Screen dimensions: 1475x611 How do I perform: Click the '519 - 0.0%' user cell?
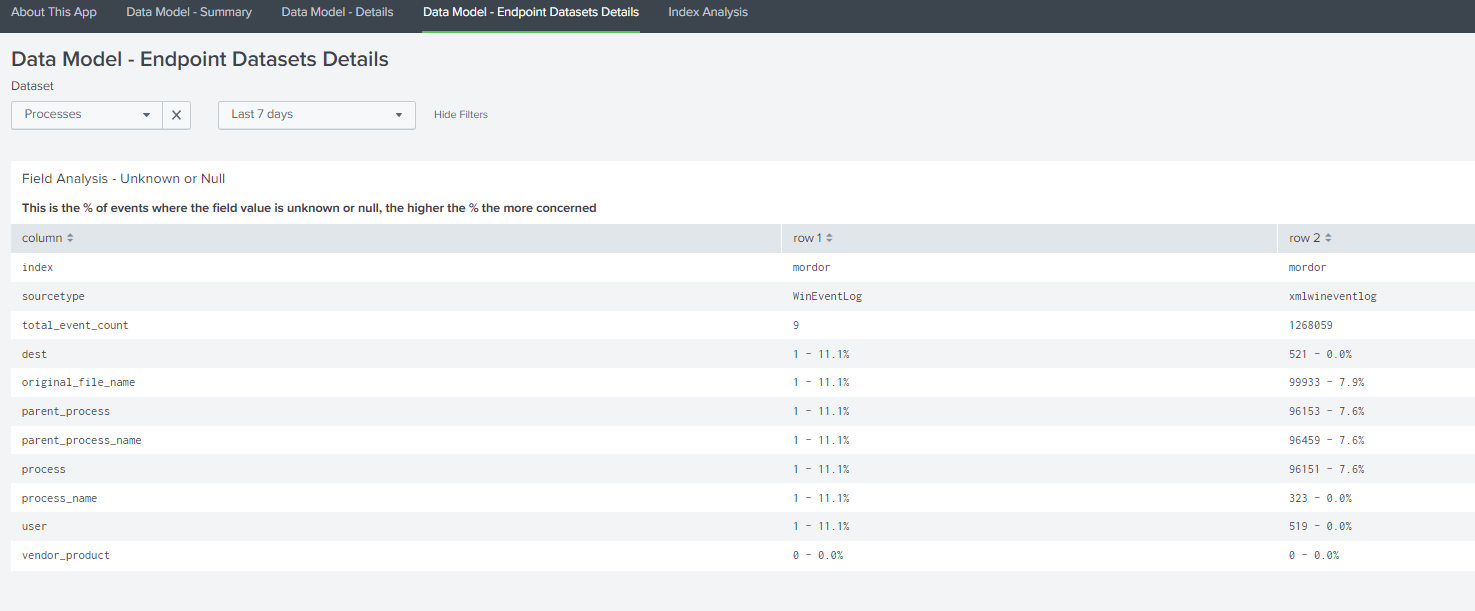click(1321, 527)
